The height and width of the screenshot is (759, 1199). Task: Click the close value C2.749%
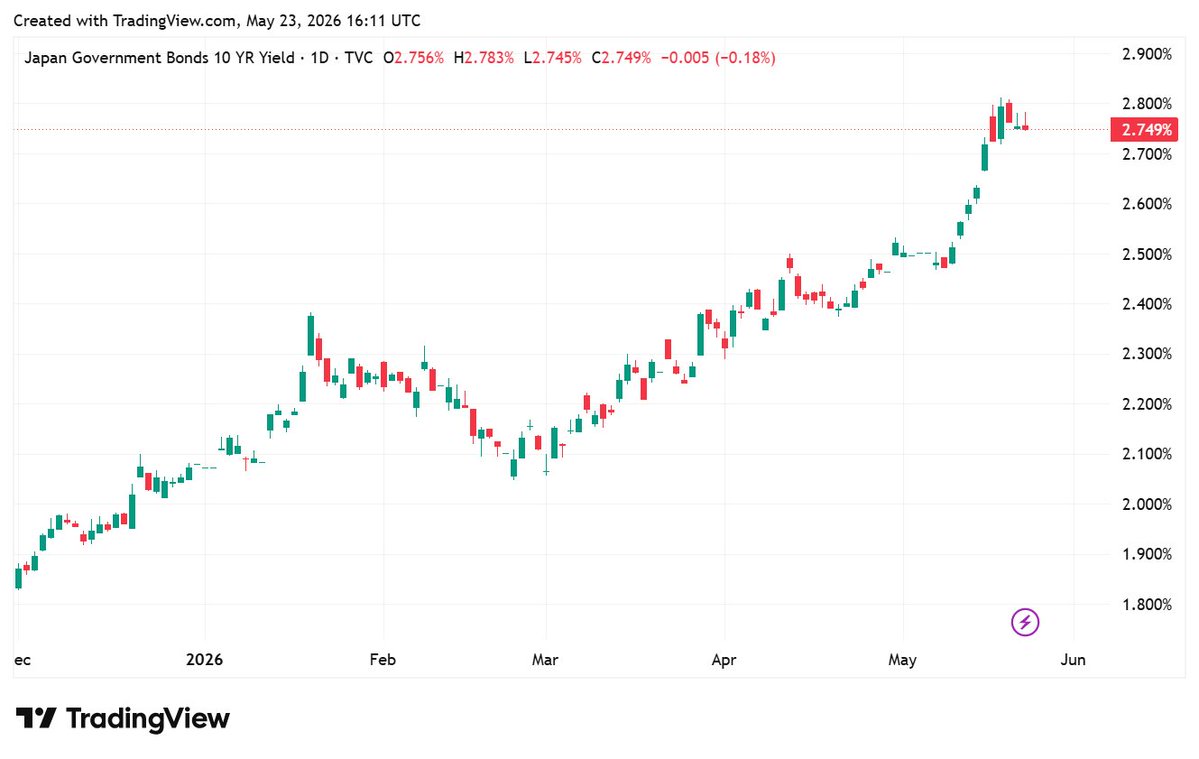622,58
